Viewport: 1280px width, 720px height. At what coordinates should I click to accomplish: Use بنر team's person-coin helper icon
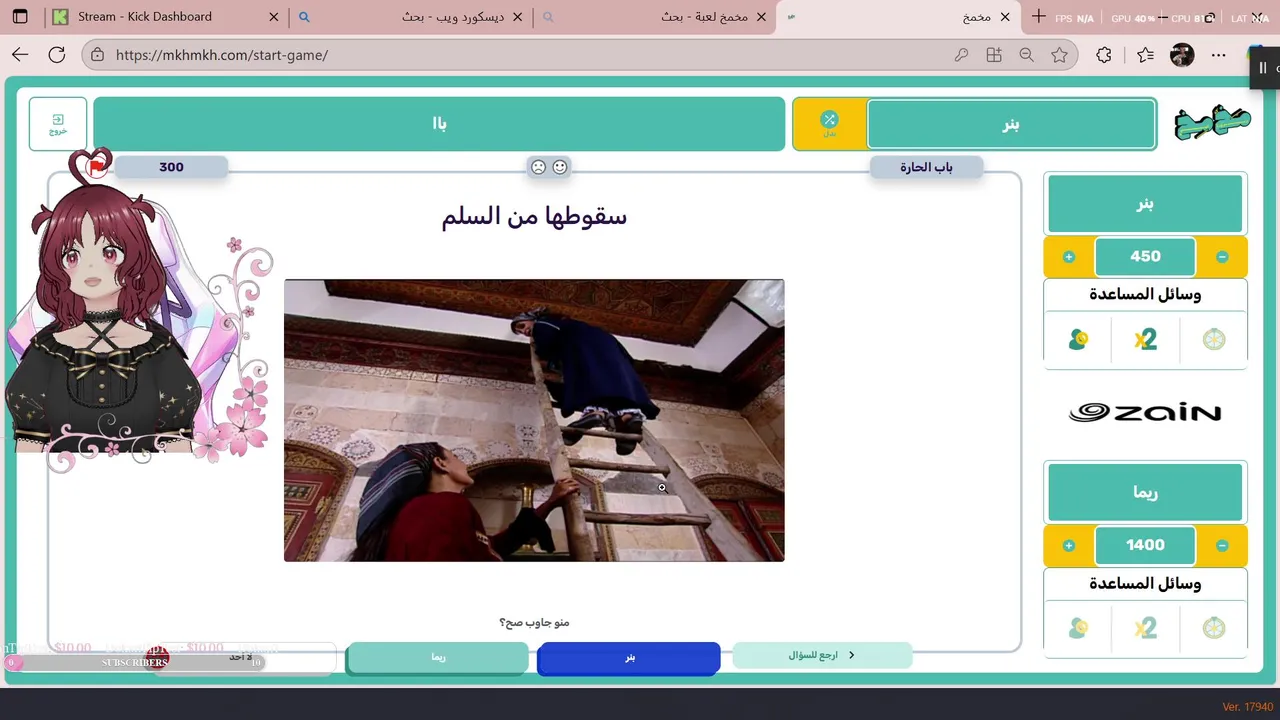click(x=1078, y=340)
